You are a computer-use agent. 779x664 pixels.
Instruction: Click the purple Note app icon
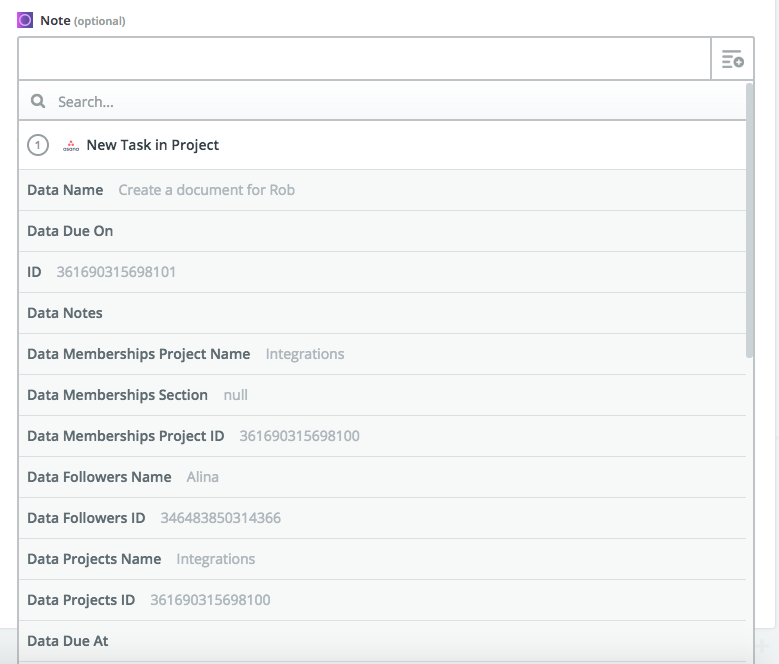[25, 20]
